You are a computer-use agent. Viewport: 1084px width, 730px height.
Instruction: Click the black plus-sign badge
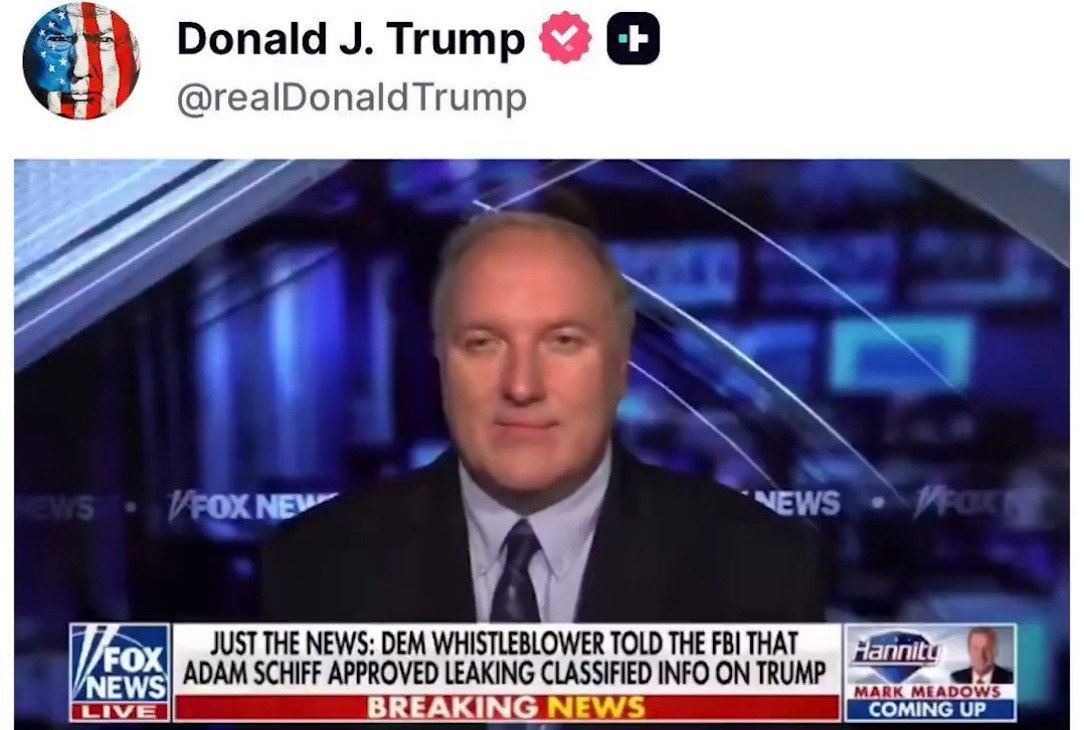[633, 39]
